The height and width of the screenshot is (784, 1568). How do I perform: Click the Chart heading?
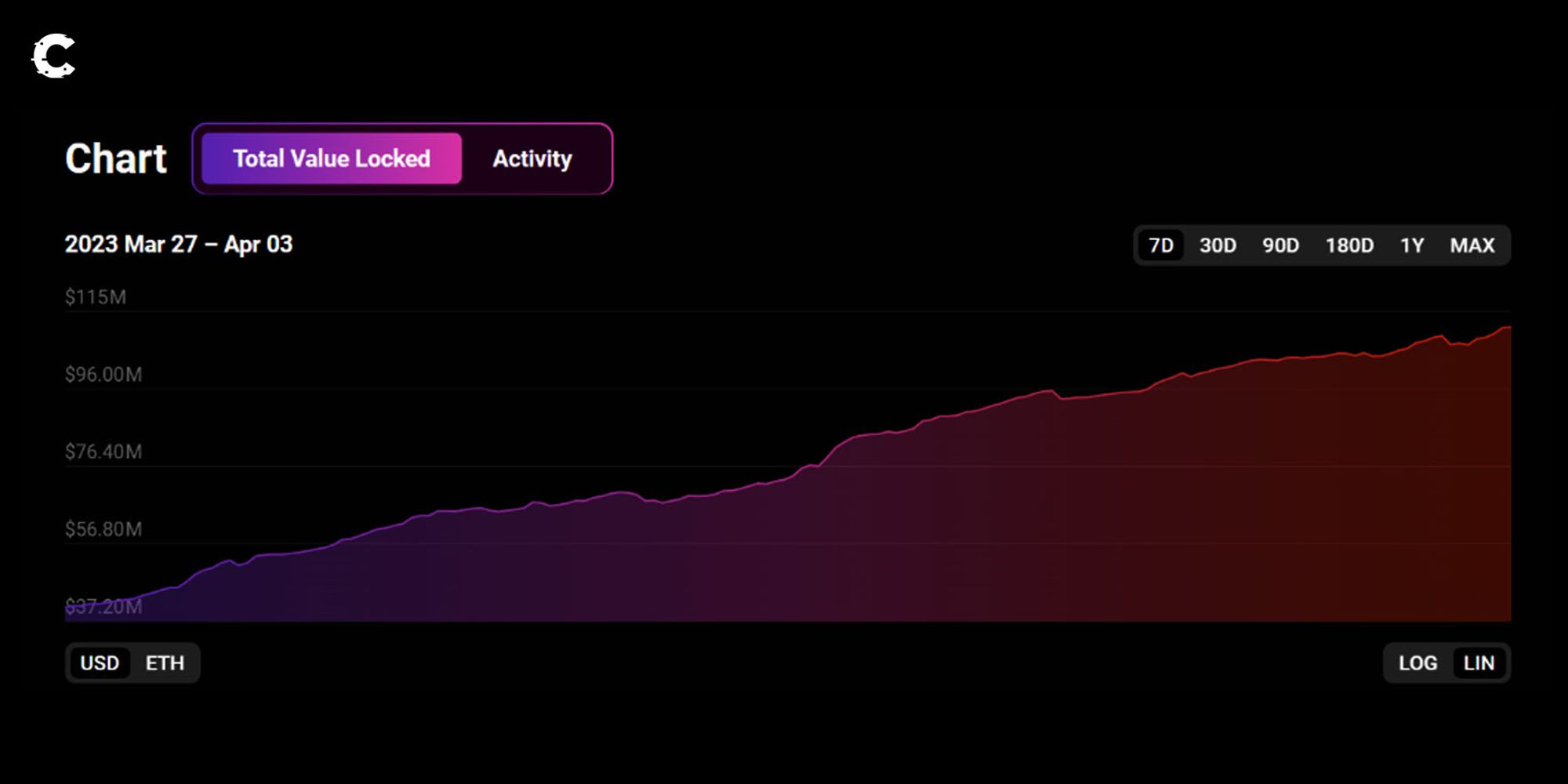pos(116,159)
